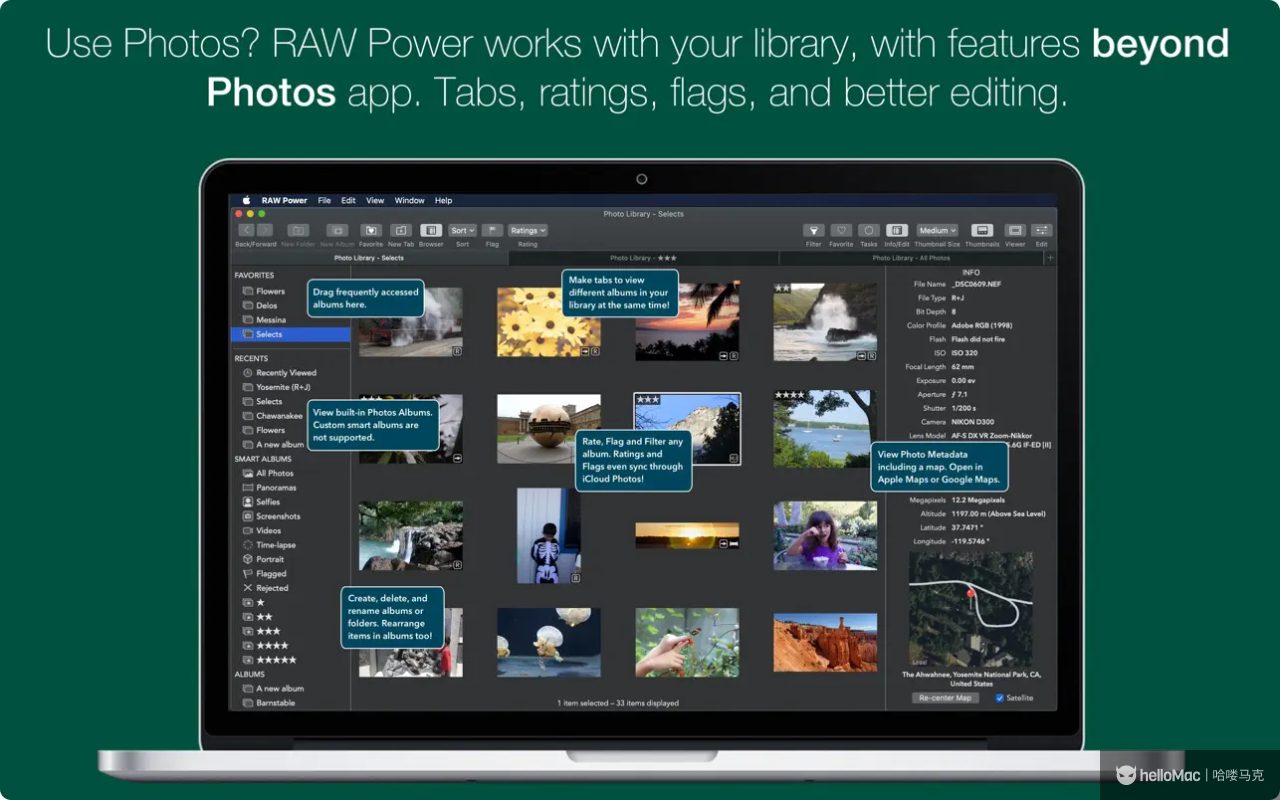Image resolution: width=1280 pixels, height=800 pixels.
Task: Click the Re-center Map button
Action: pos(945,698)
